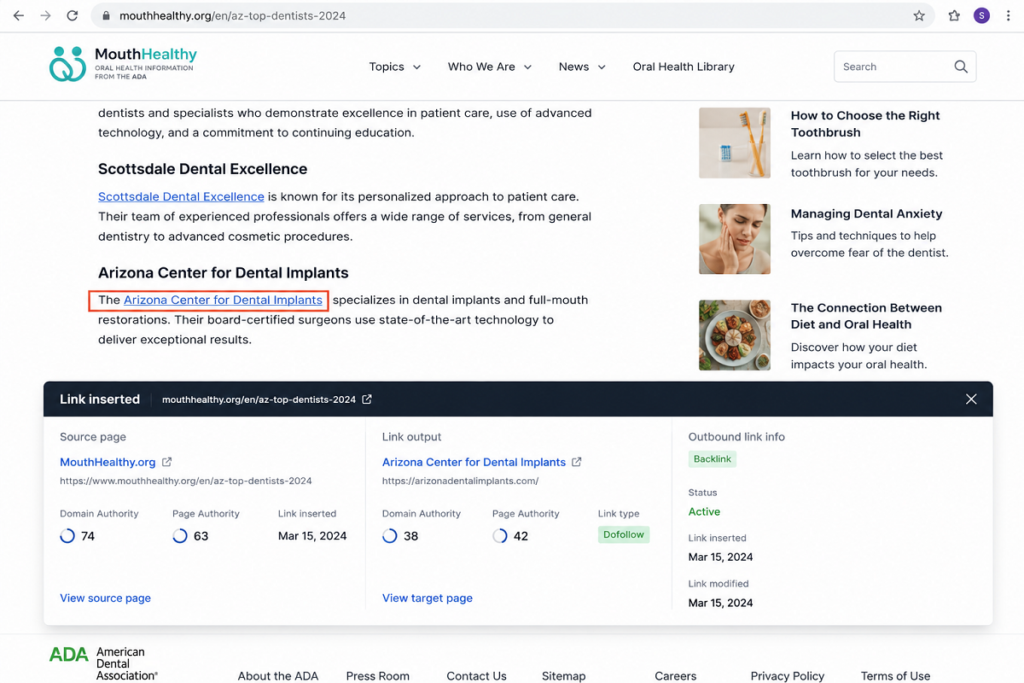This screenshot has width=1024, height=683.
Task: Click target Domain Authority 38 gauge
Action: pyautogui.click(x=390, y=536)
